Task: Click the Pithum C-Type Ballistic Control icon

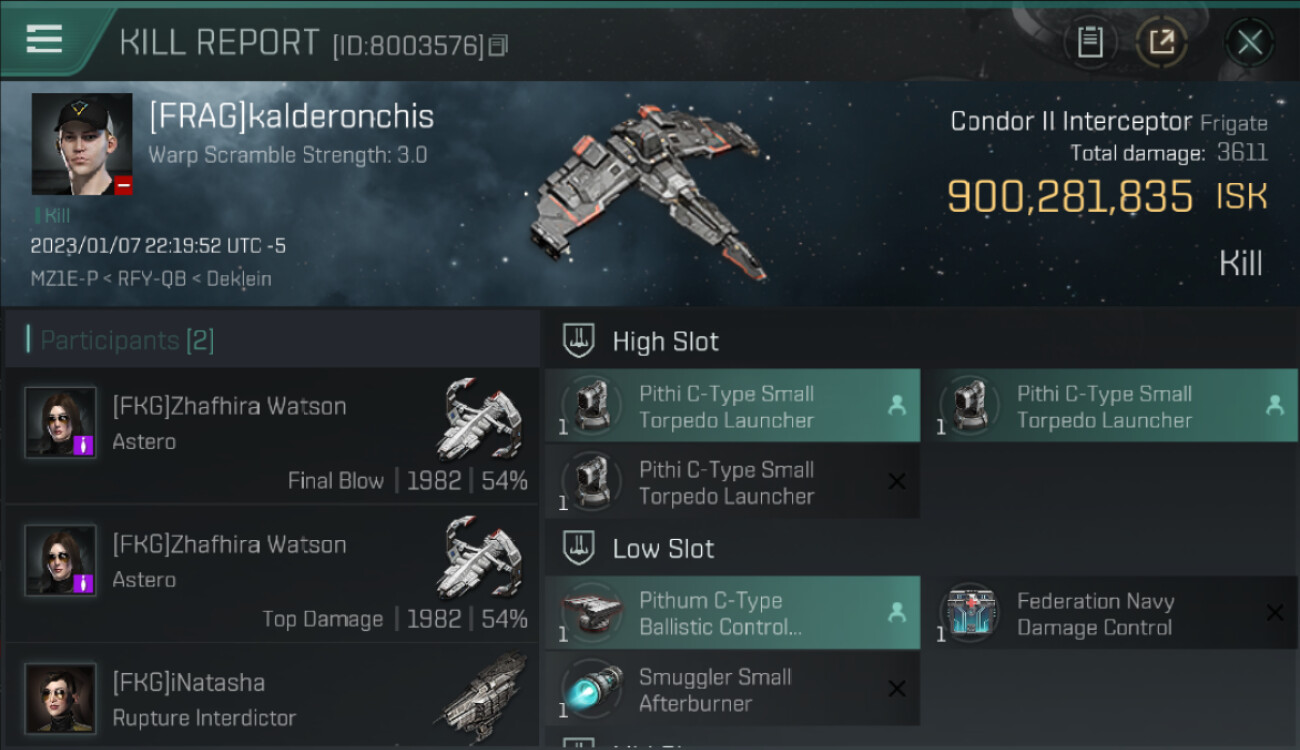Action: tap(592, 613)
